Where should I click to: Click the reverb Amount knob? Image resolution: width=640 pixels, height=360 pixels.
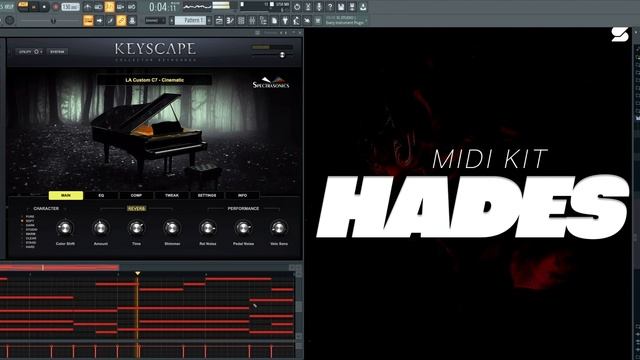[x=101, y=228]
